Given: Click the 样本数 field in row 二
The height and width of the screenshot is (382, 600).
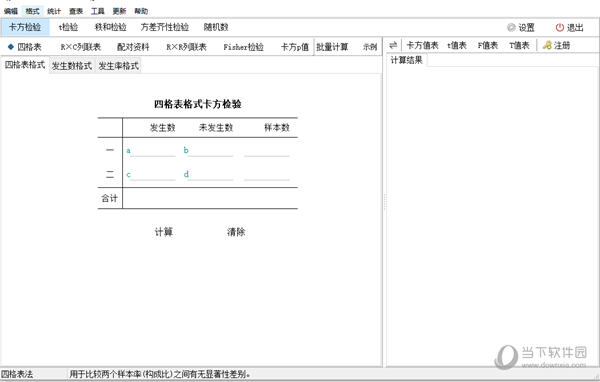Looking at the screenshot, I should 267,175.
